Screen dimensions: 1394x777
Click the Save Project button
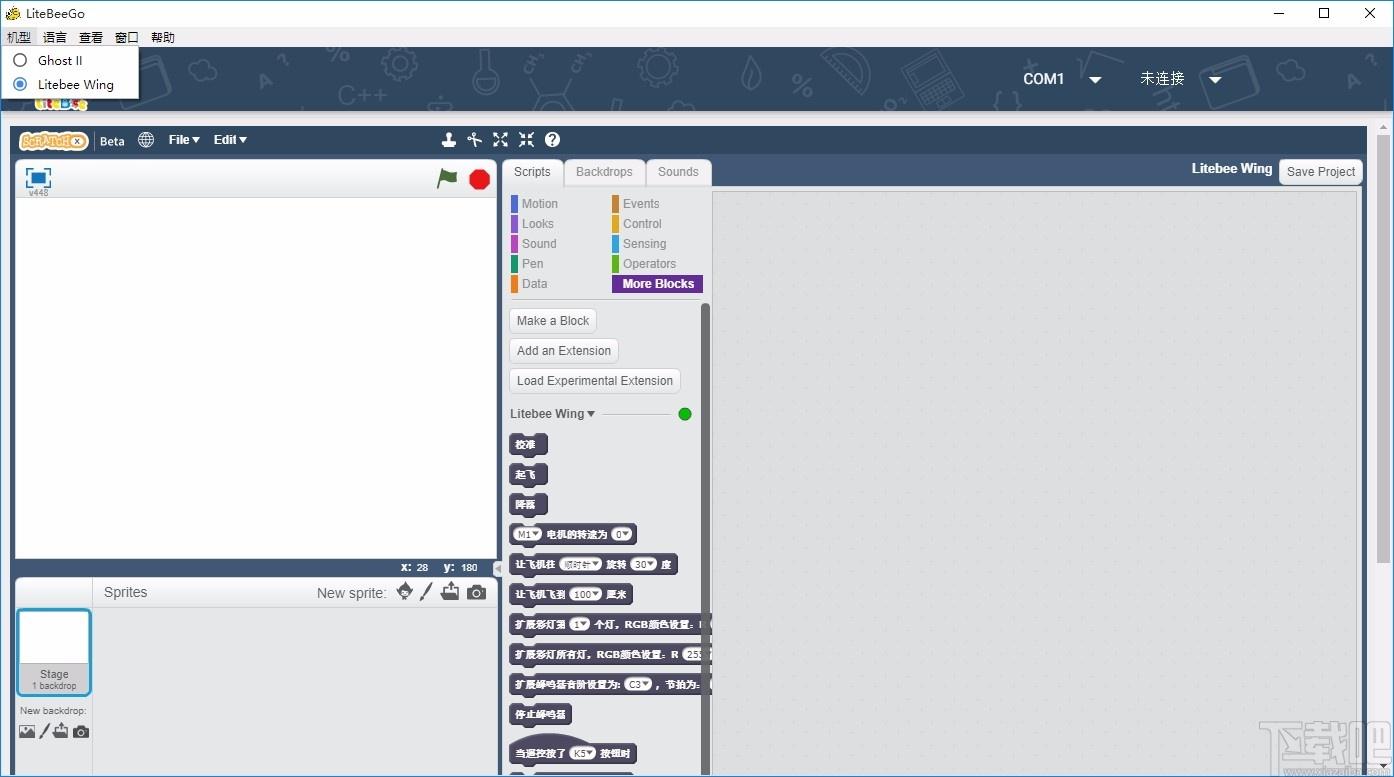tap(1321, 172)
